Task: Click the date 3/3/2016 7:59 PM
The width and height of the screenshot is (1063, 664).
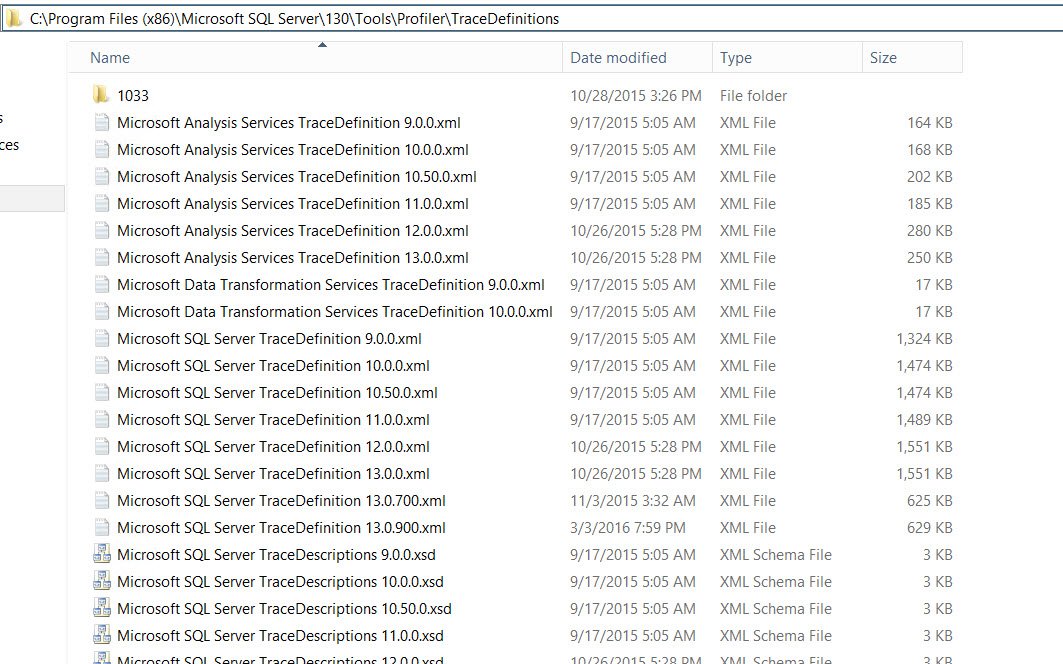Action: pos(628,528)
